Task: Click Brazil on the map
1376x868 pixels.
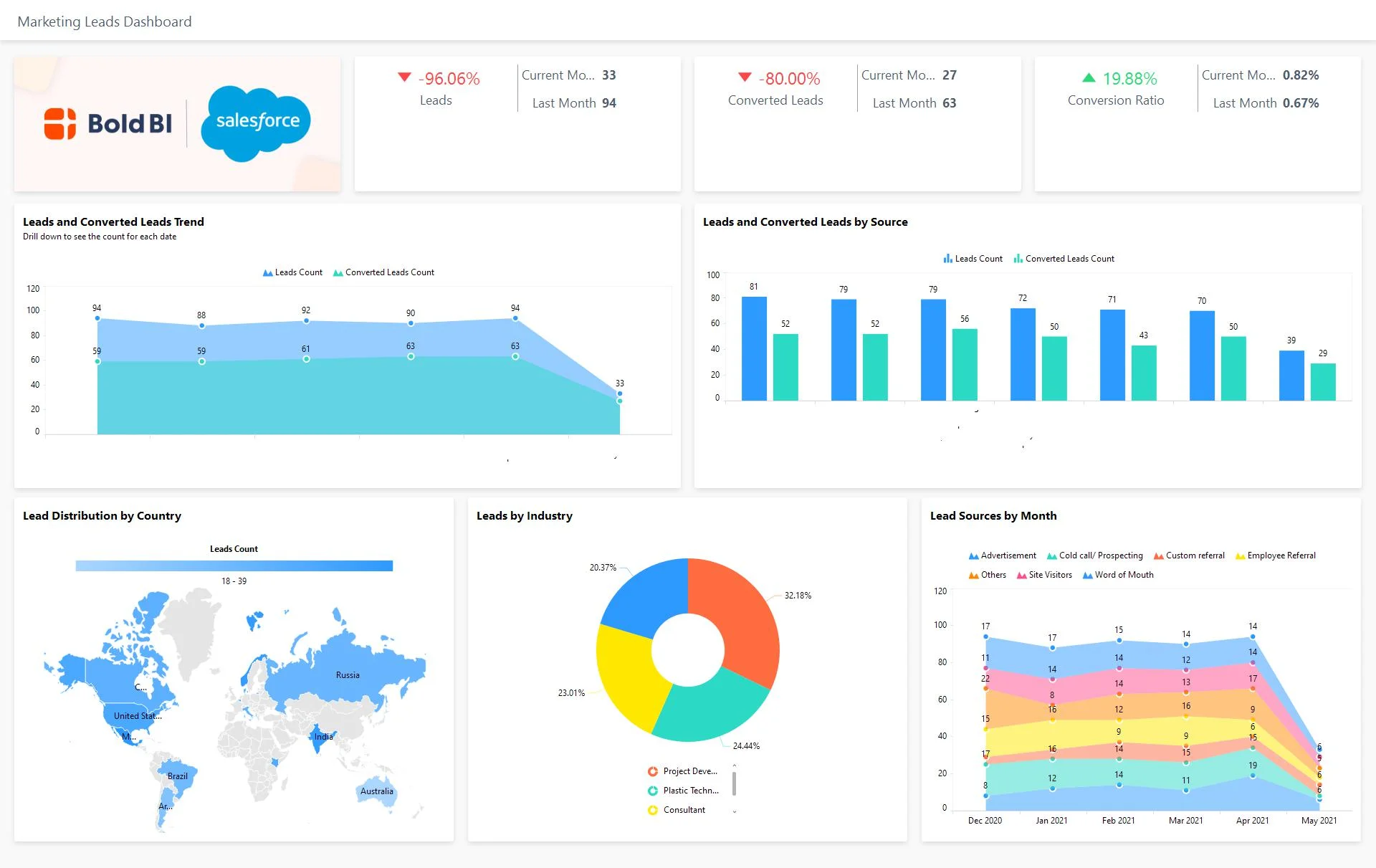Action: click(x=176, y=778)
